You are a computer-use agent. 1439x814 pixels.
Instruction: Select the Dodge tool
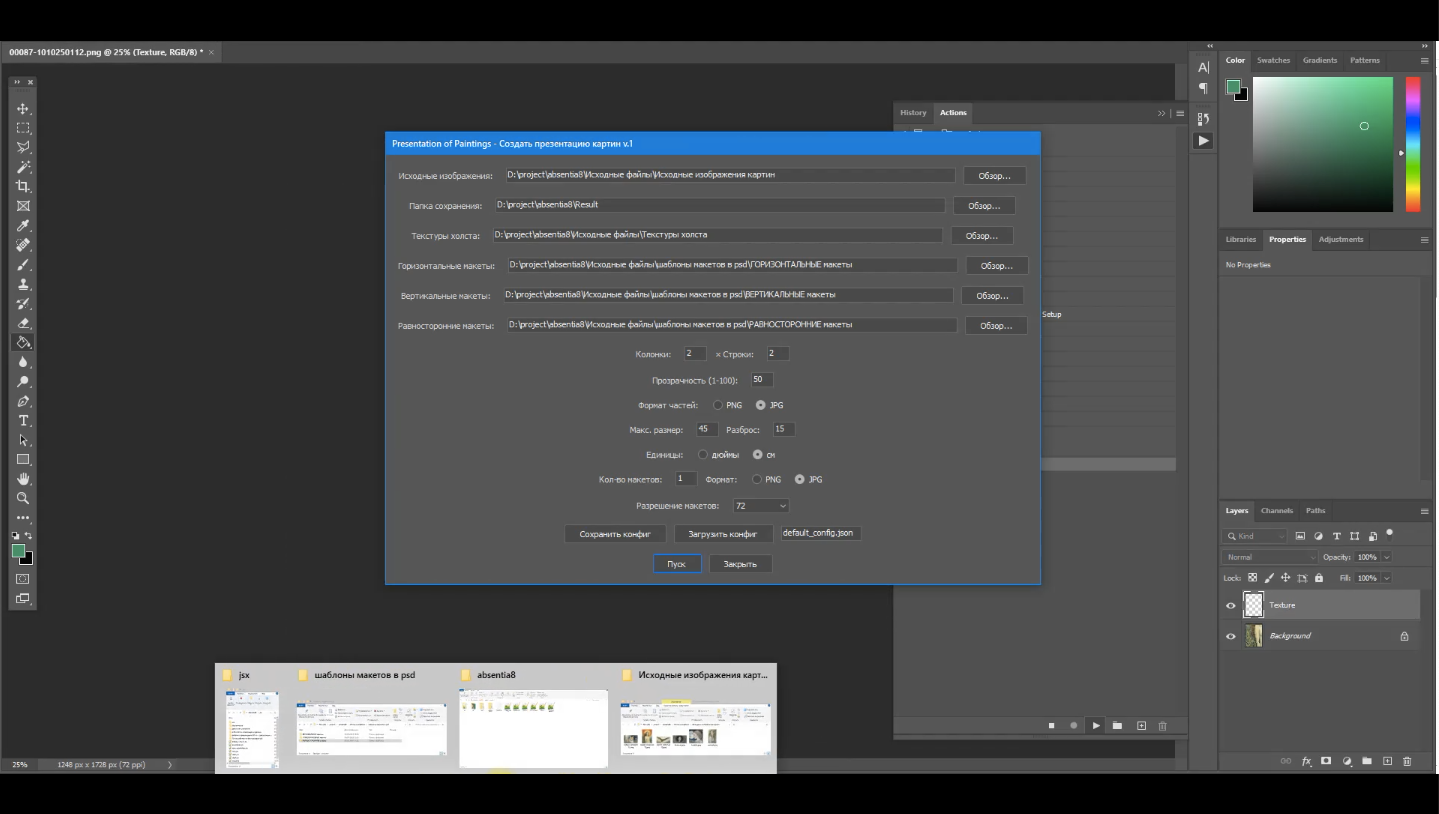(23, 382)
